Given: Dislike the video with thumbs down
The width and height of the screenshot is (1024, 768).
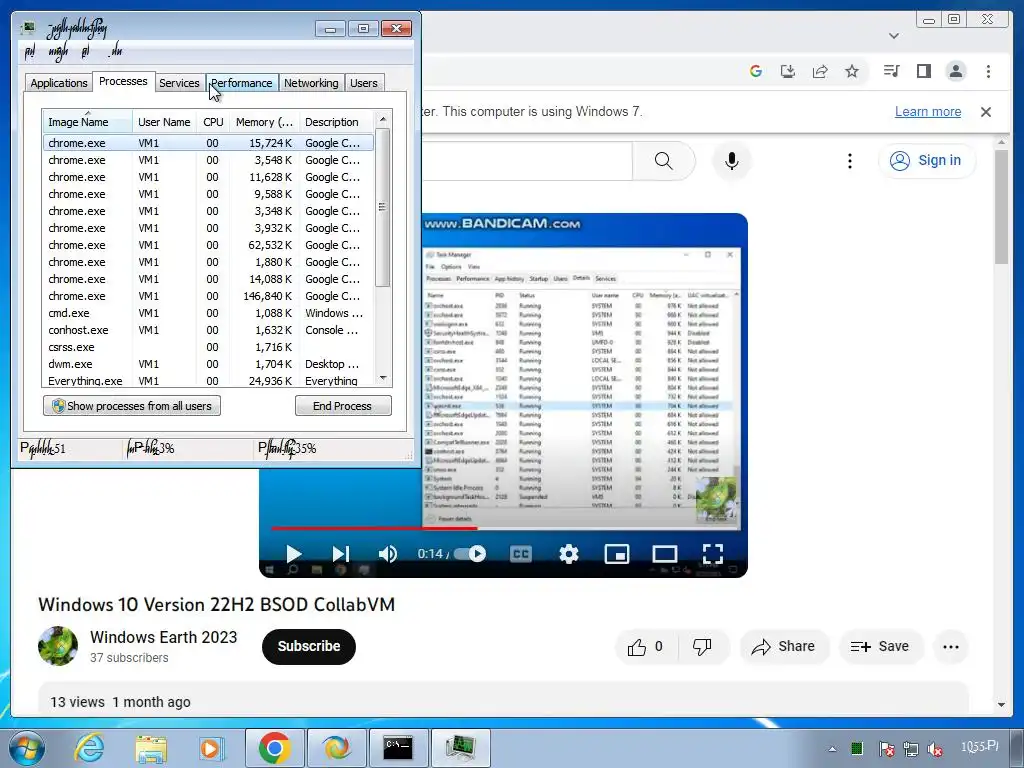Looking at the screenshot, I should click(702, 647).
